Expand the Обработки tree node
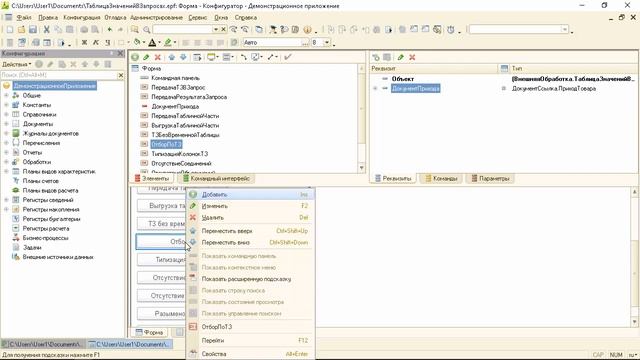 pos(6,162)
